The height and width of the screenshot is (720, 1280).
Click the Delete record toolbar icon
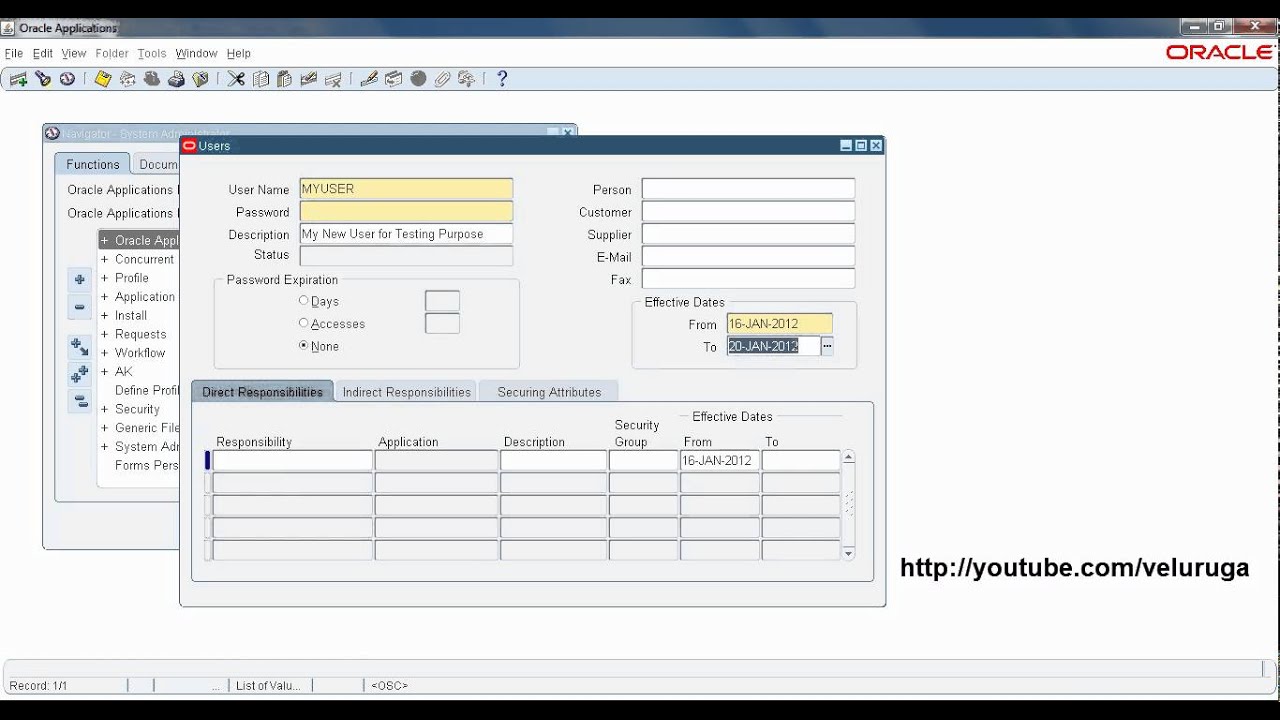click(333, 79)
